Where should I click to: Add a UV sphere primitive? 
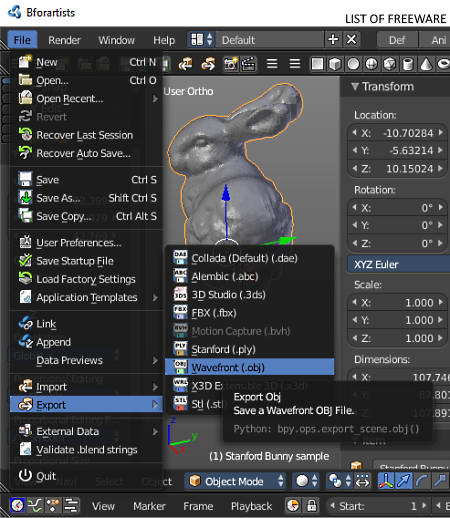[x=353, y=63]
